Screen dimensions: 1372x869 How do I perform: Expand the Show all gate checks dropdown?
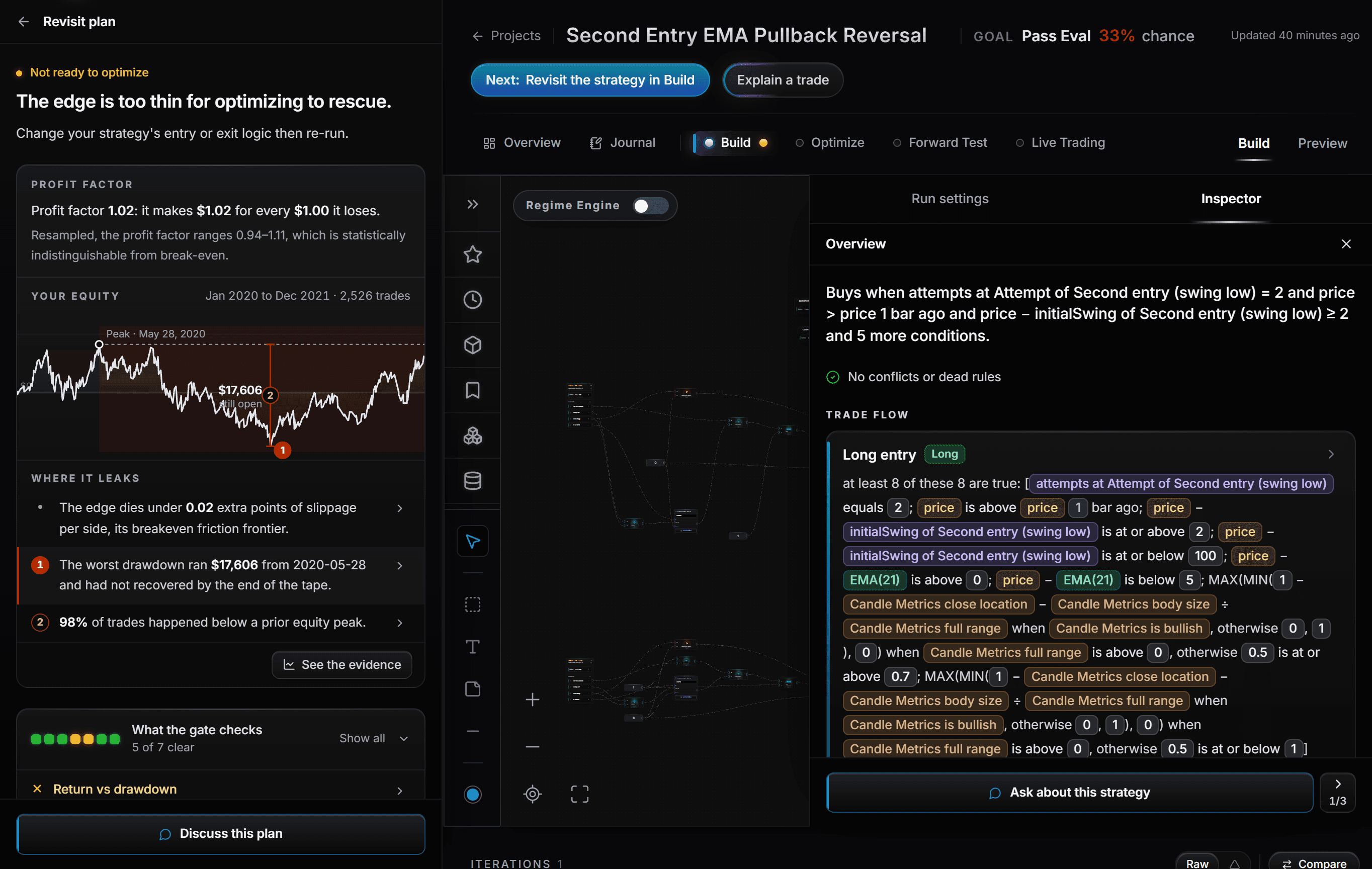(x=374, y=739)
